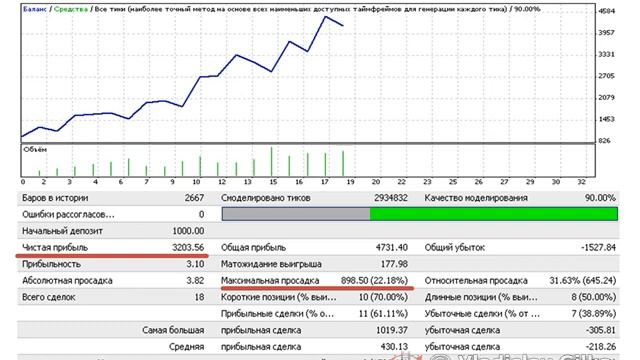Select gross profit value 4731.40
The image size is (640, 360).
coord(391,248)
